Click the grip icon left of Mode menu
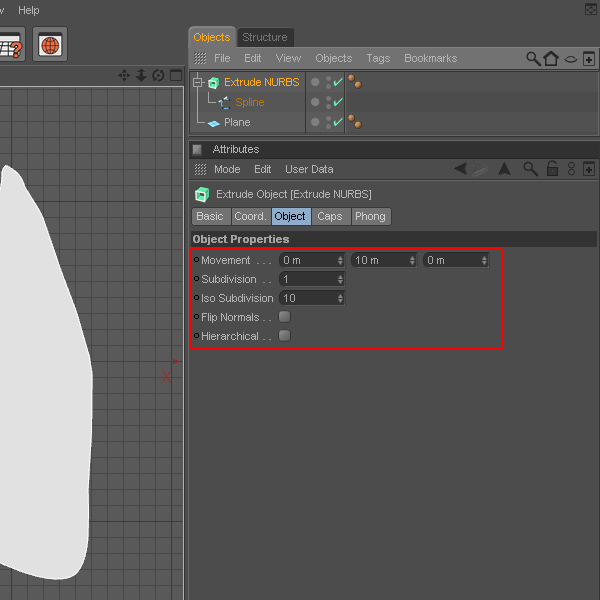 (x=200, y=170)
